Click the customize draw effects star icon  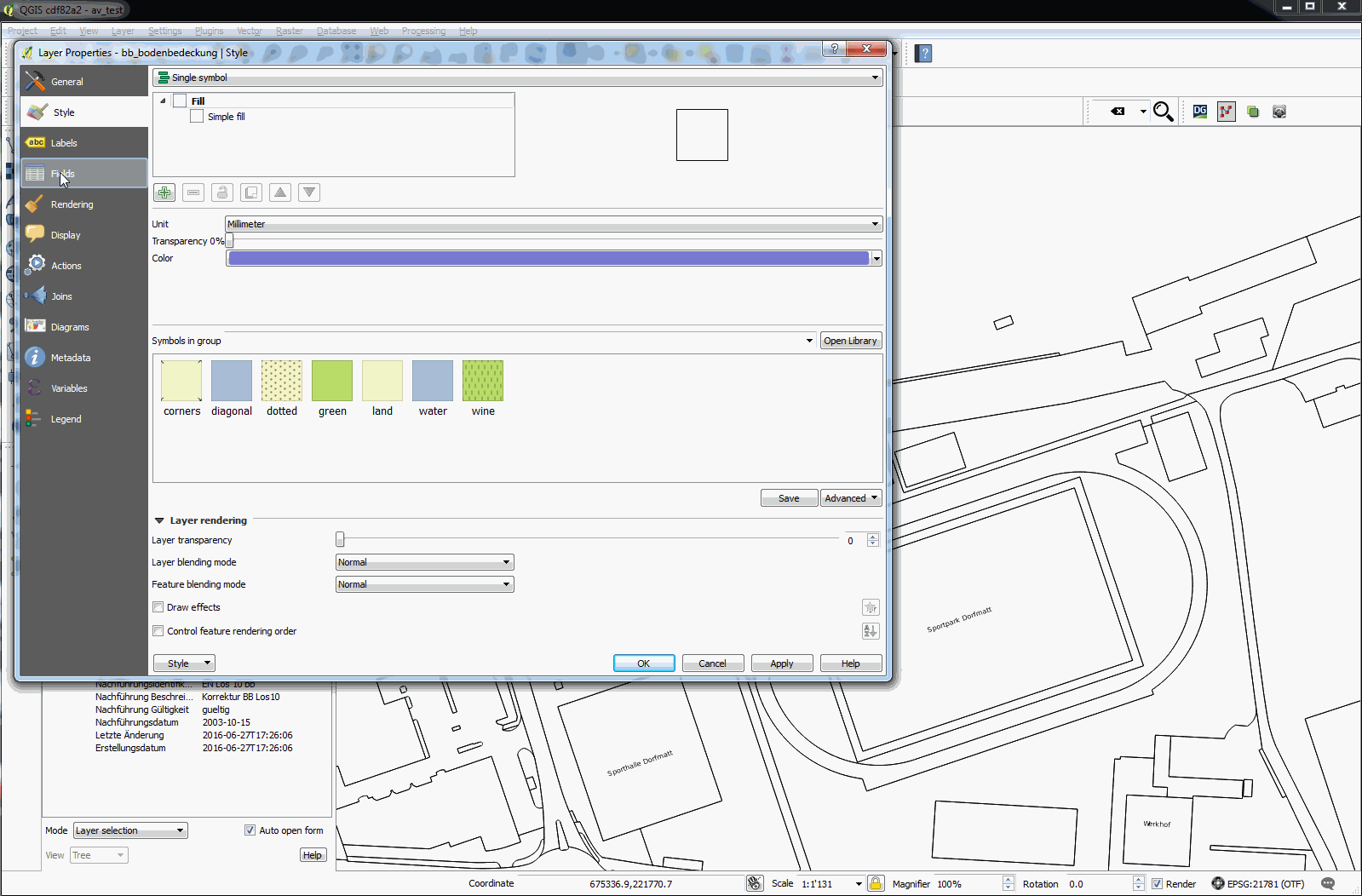(x=870, y=607)
